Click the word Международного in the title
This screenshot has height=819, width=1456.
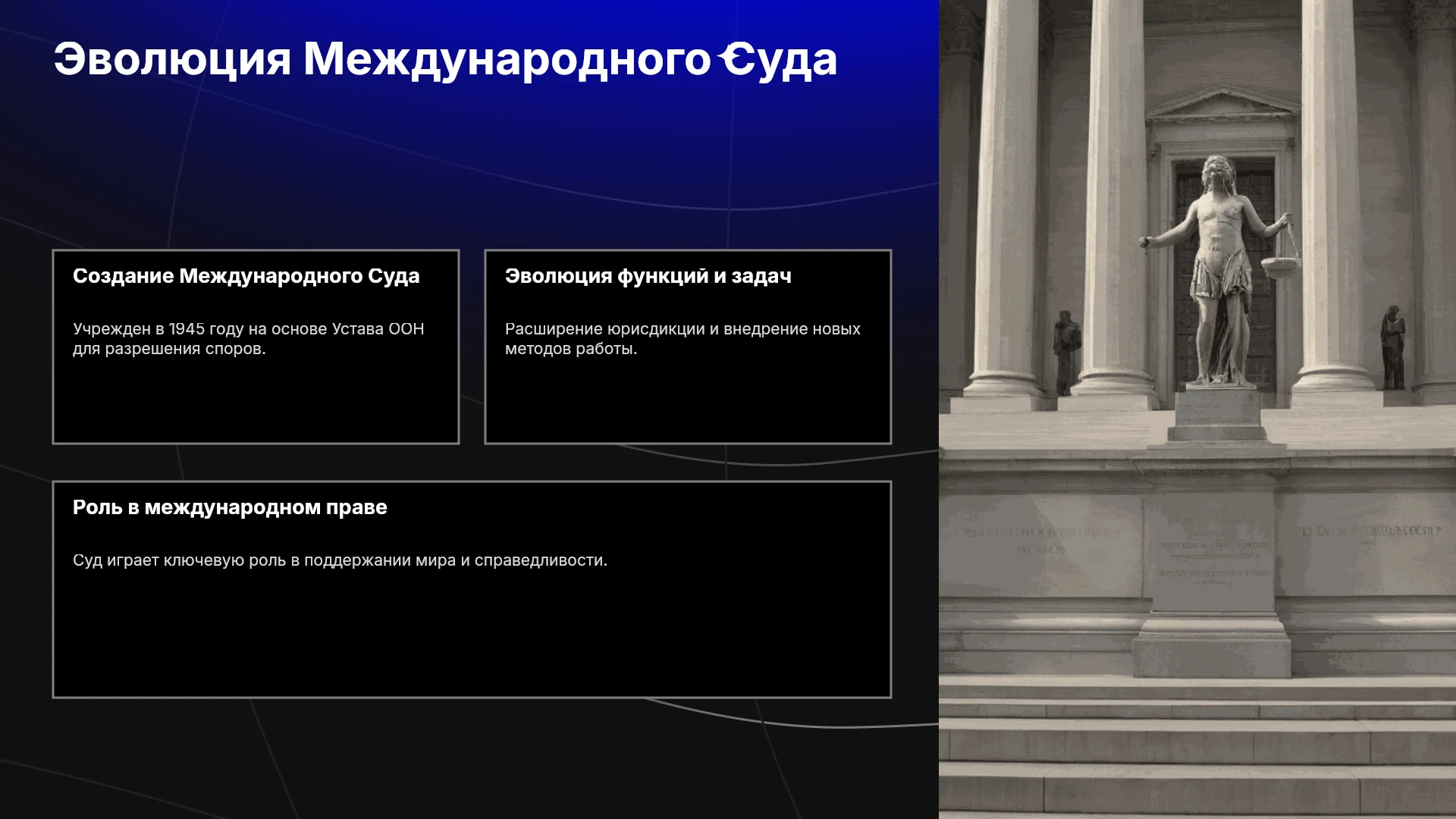507,59
